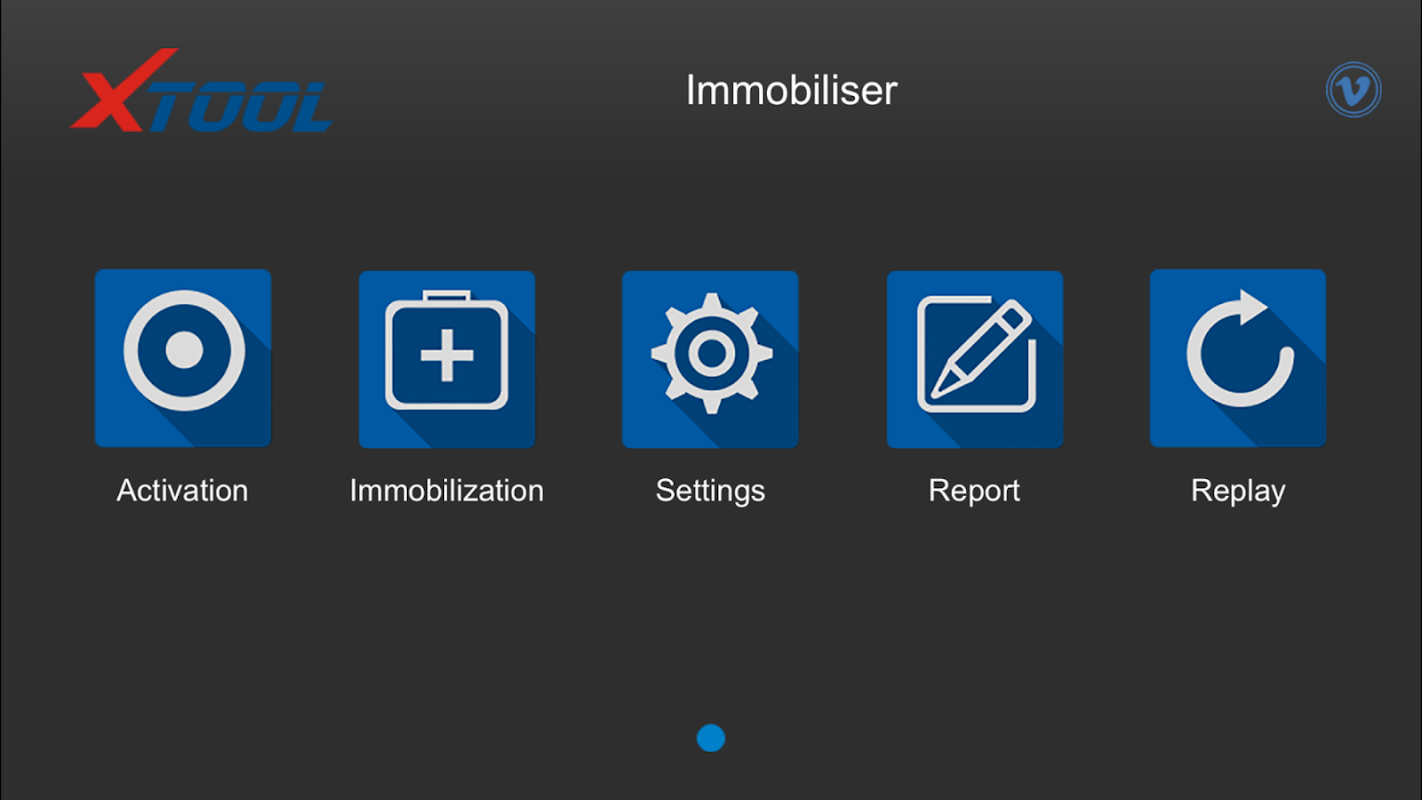The width and height of the screenshot is (1422, 800).
Task: Click the Replay text label
Action: click(1238, 491)
